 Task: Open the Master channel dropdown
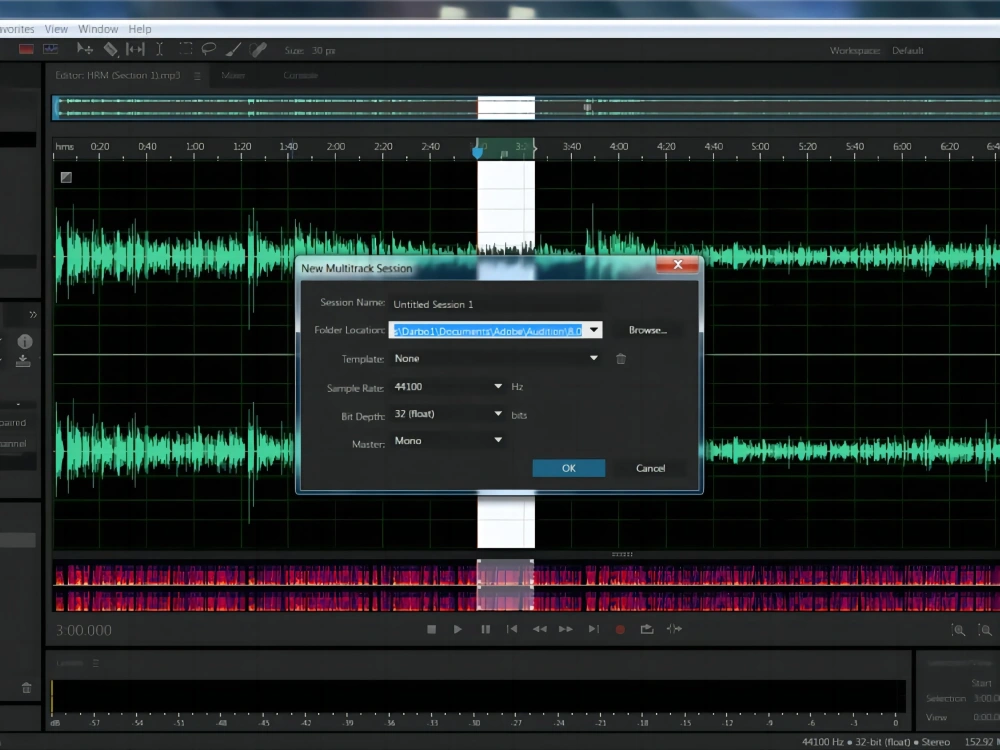pyautogui.click(x=448, y=441)
